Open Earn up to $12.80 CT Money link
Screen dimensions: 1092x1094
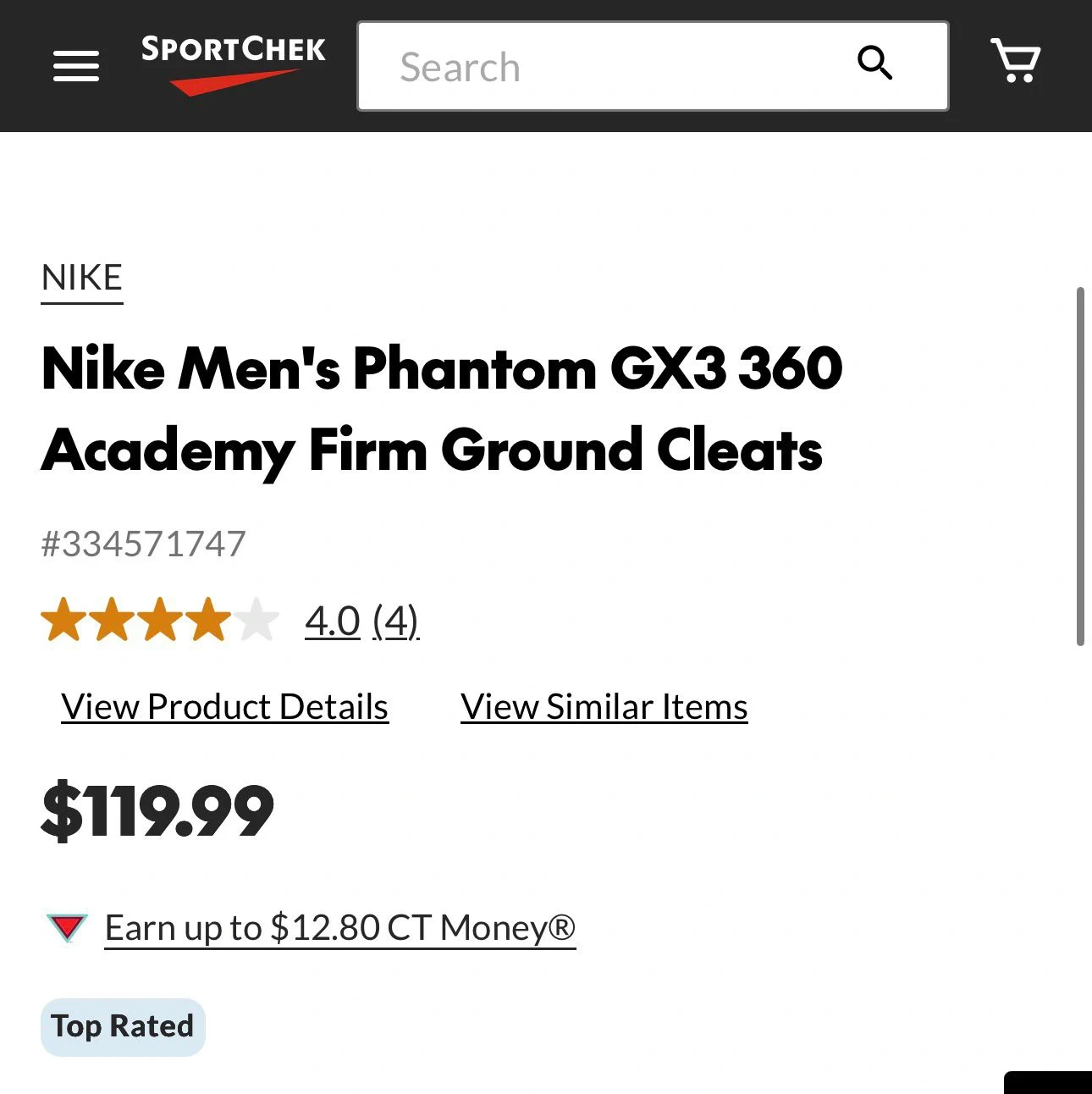[339, 928]
